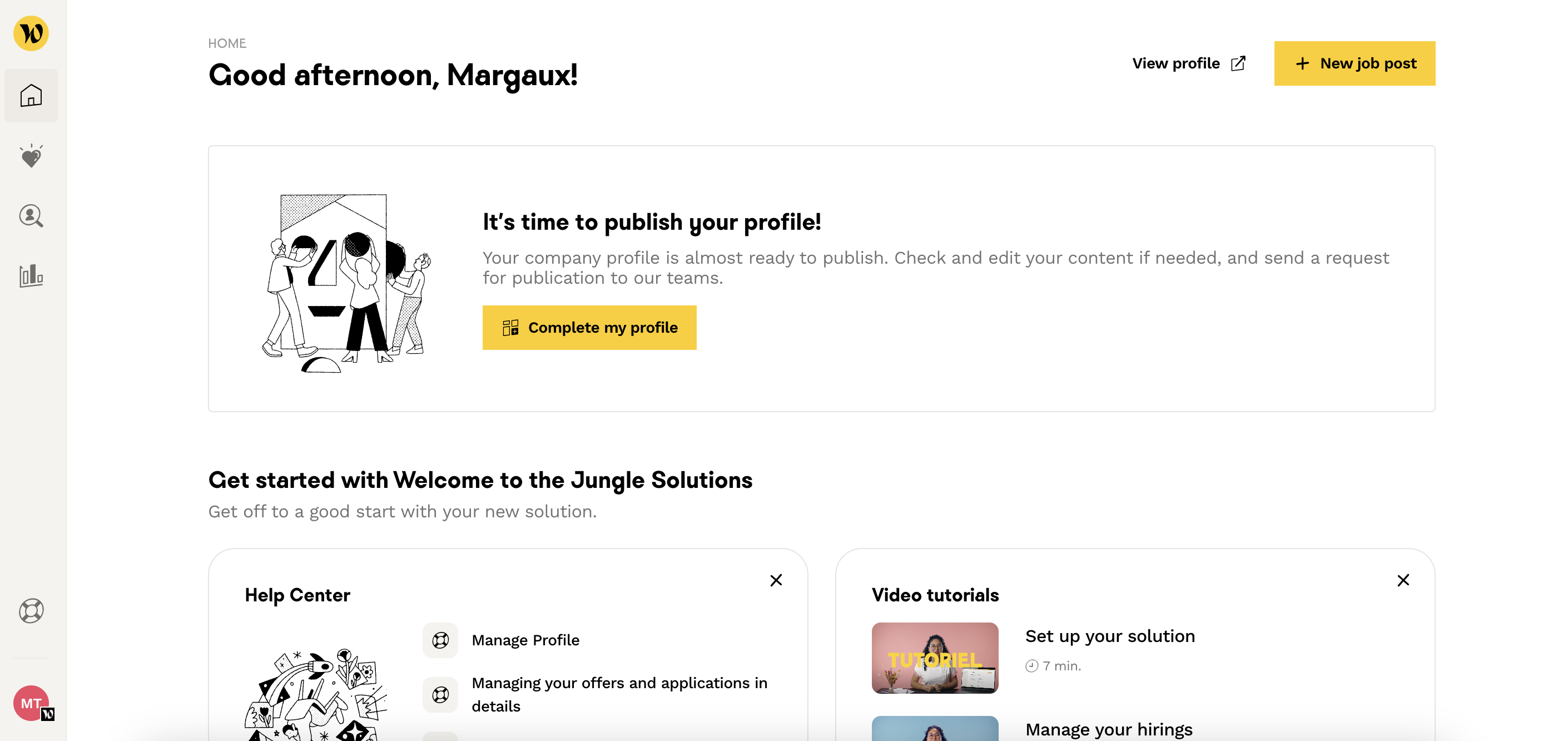Open the MT user avatar menu
The width and height of the screenshot is (1568, 741).
(x=31, y=703)
